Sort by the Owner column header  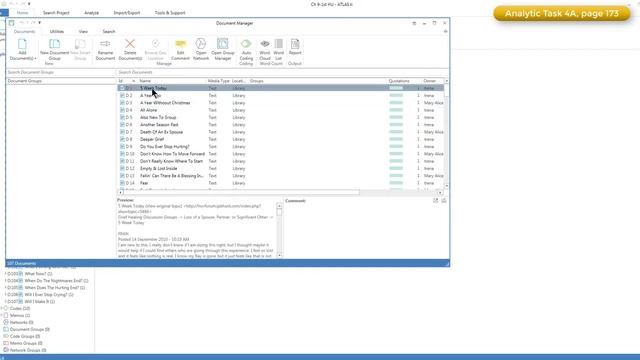[429, 81]
